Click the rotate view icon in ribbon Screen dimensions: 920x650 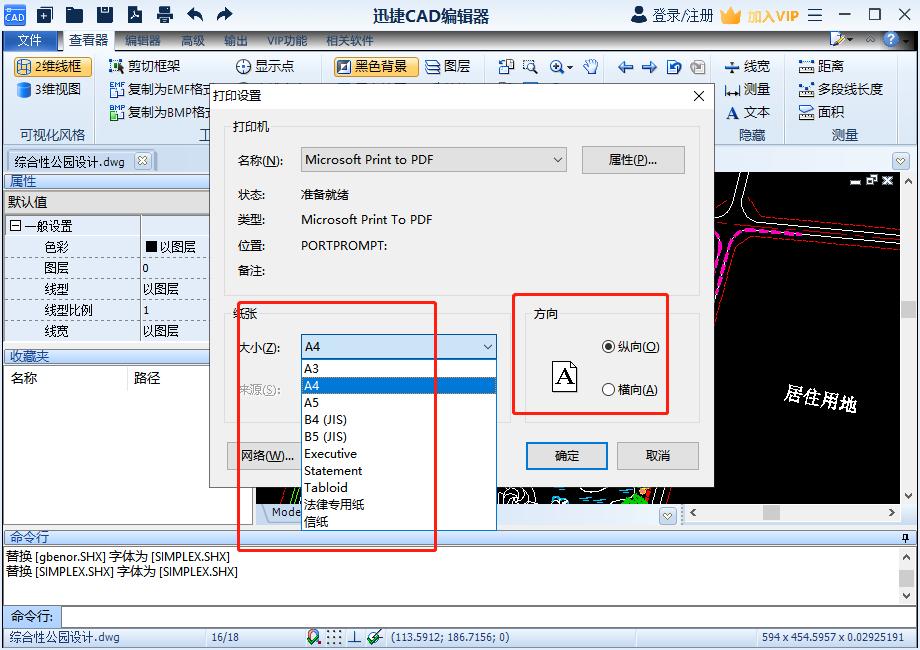674,67
